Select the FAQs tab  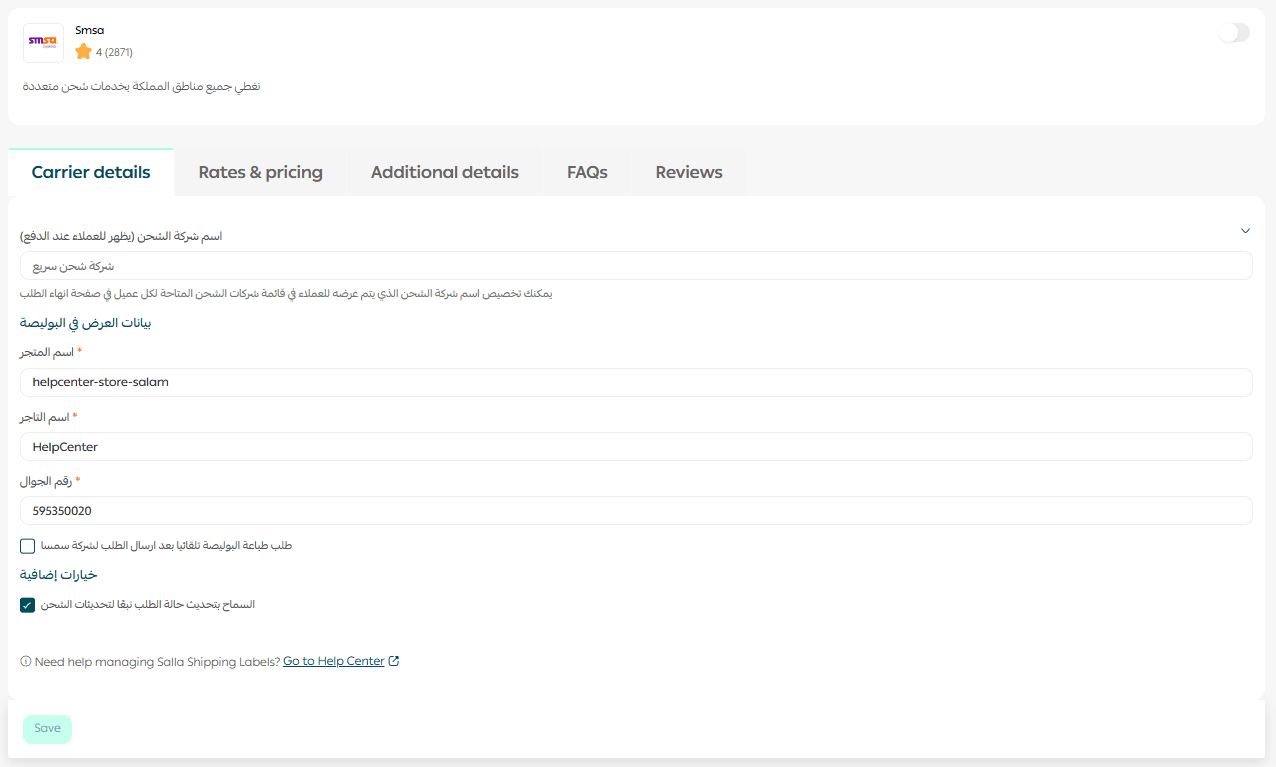[587, 172]
